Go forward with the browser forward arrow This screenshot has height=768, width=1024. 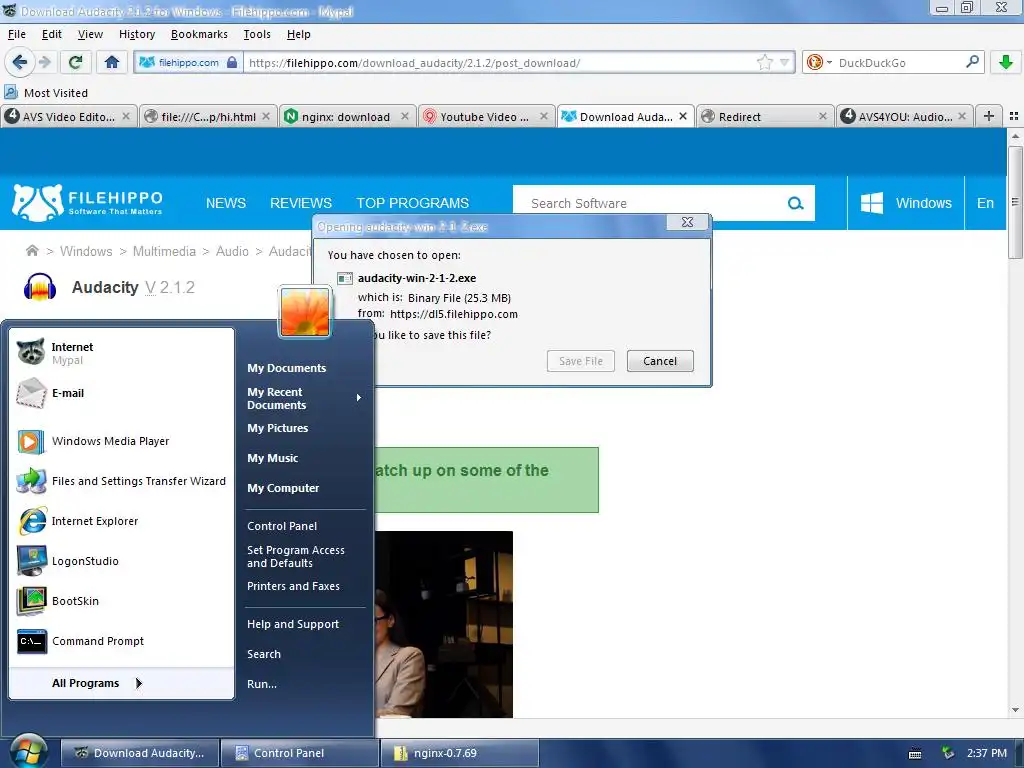(x=44, y=63)
